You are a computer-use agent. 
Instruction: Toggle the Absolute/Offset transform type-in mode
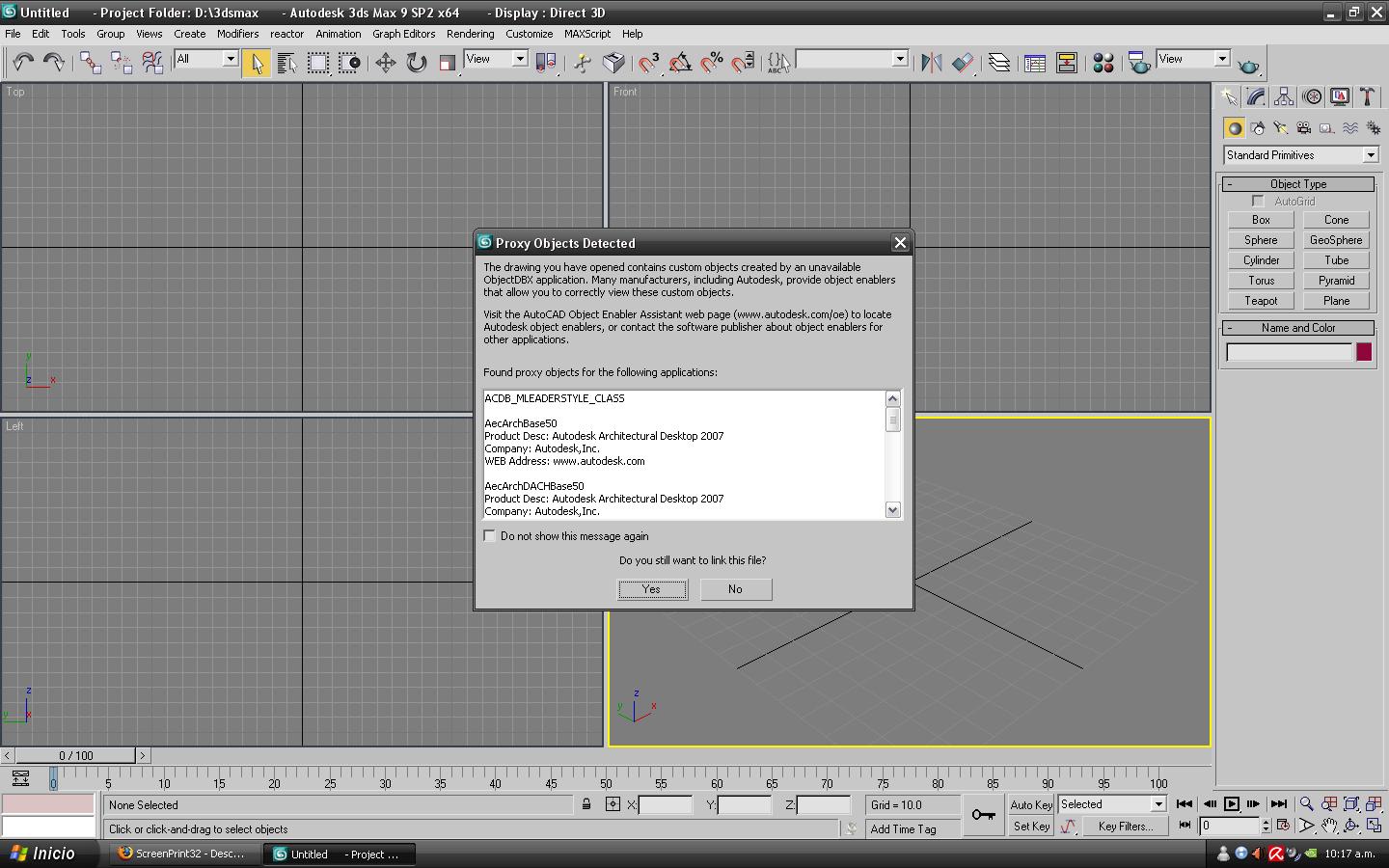coord(613,804)
